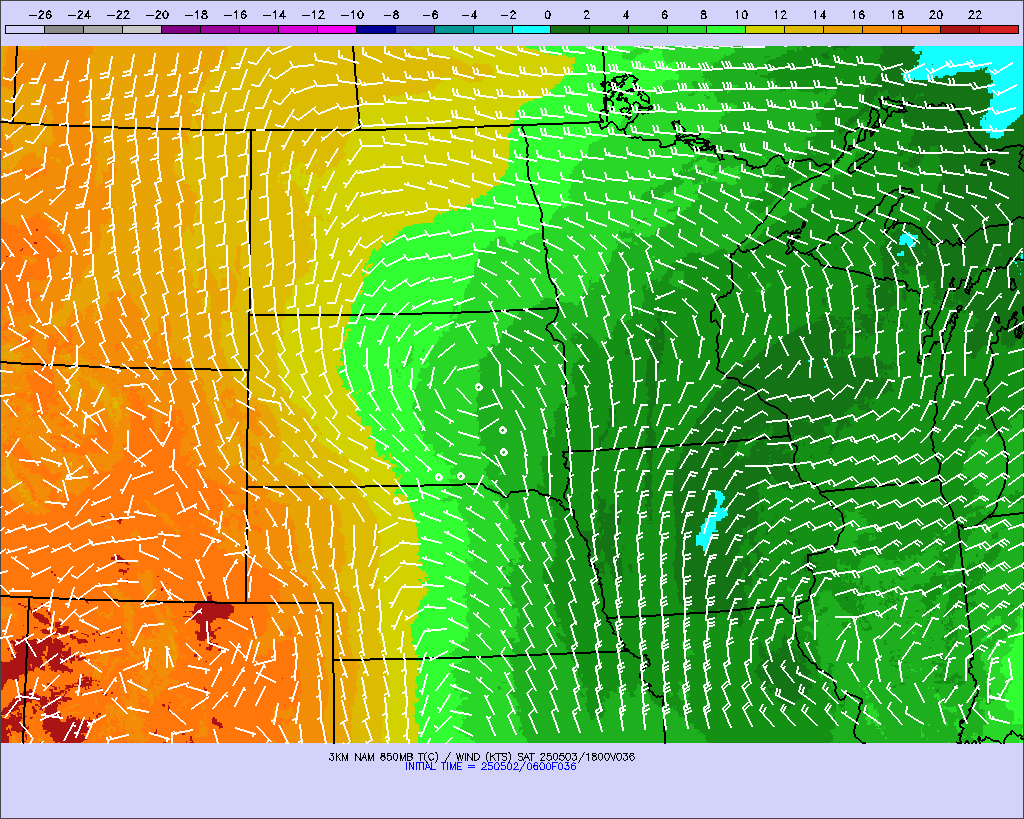Select the '-14' scale label
The image size is (1024, 819).
(x=274, y=14)
